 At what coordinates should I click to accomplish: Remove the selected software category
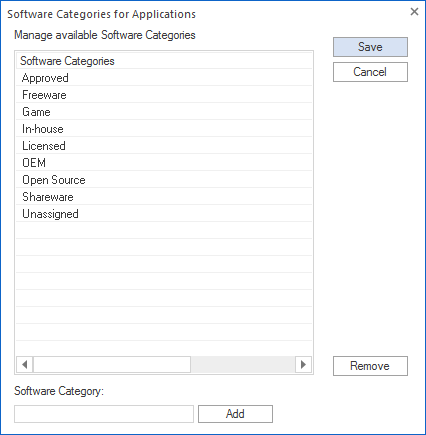pos(370,366)
